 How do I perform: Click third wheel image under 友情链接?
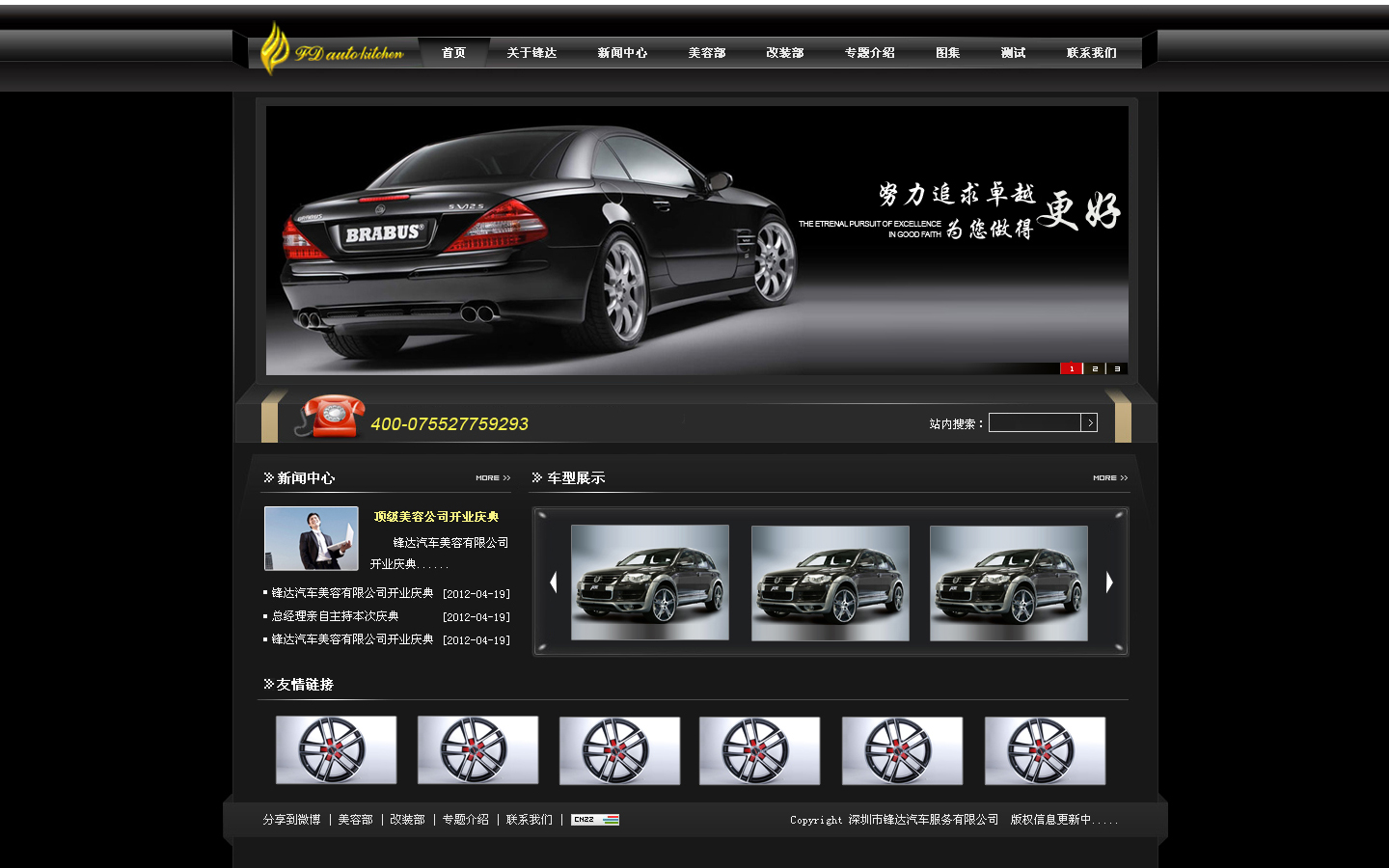pyautogui.click(x=619, y=750)
